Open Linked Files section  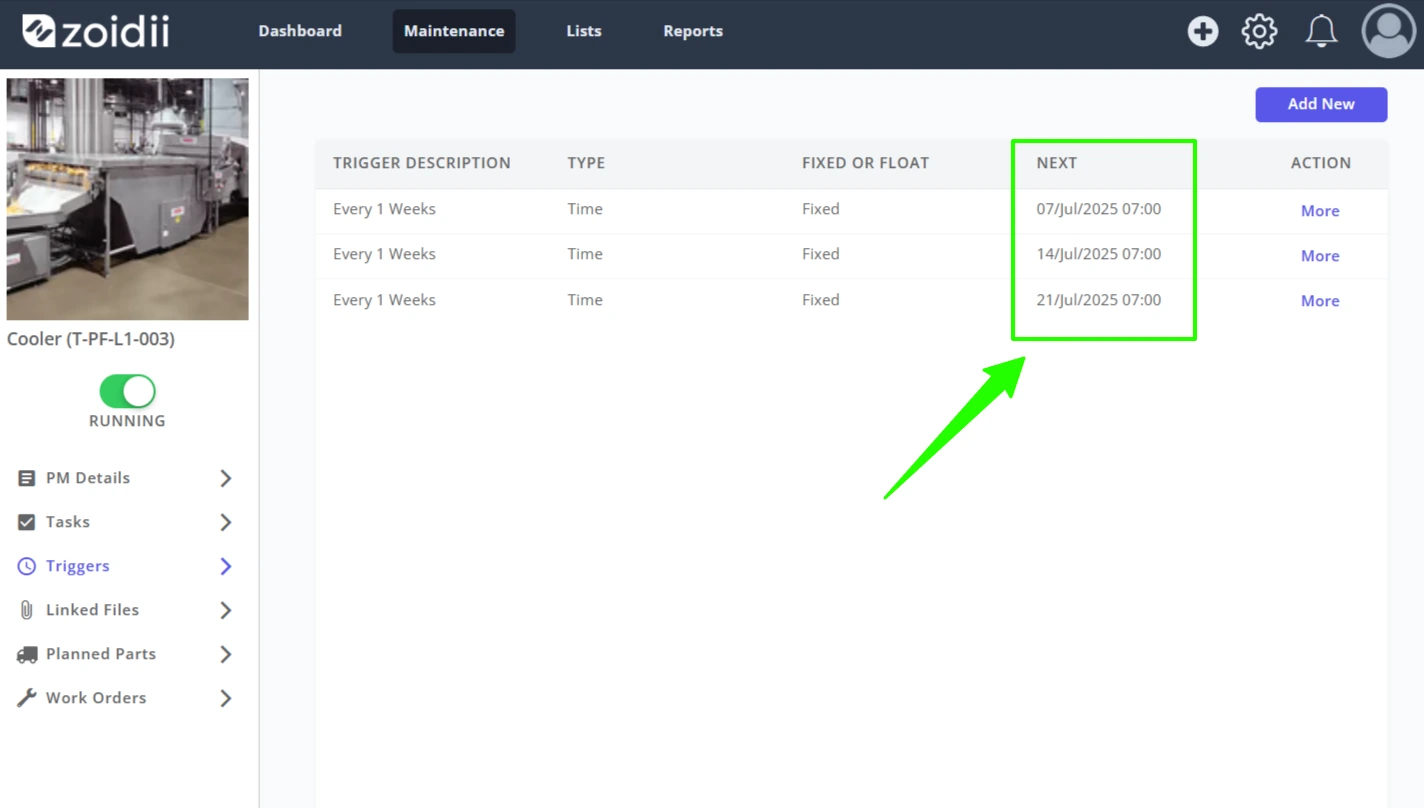tap(92, 610)
